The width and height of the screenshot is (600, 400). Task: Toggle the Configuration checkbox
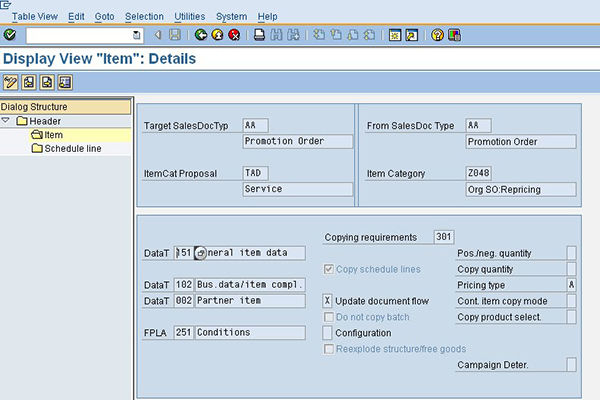(327, 333)
